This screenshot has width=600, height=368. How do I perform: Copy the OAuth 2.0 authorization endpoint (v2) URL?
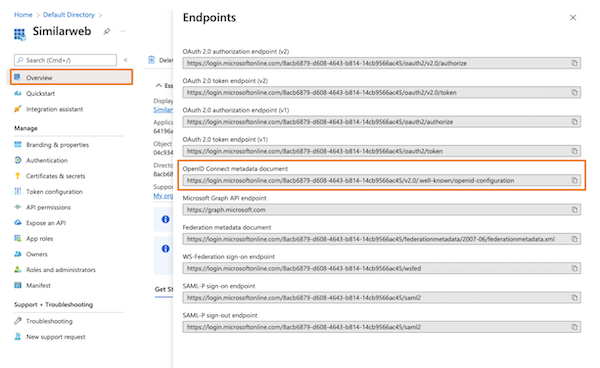pyautogui.click(x=574, y=63)
